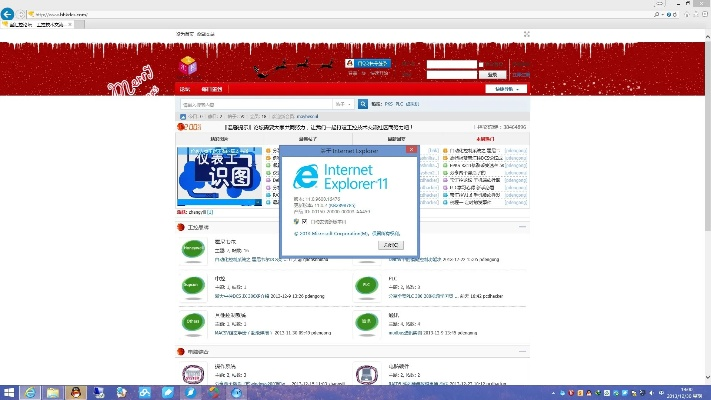This screenshot has width=711, height=400.
Task: Open the green Supcon forum icon
Action: click(193, 285)
